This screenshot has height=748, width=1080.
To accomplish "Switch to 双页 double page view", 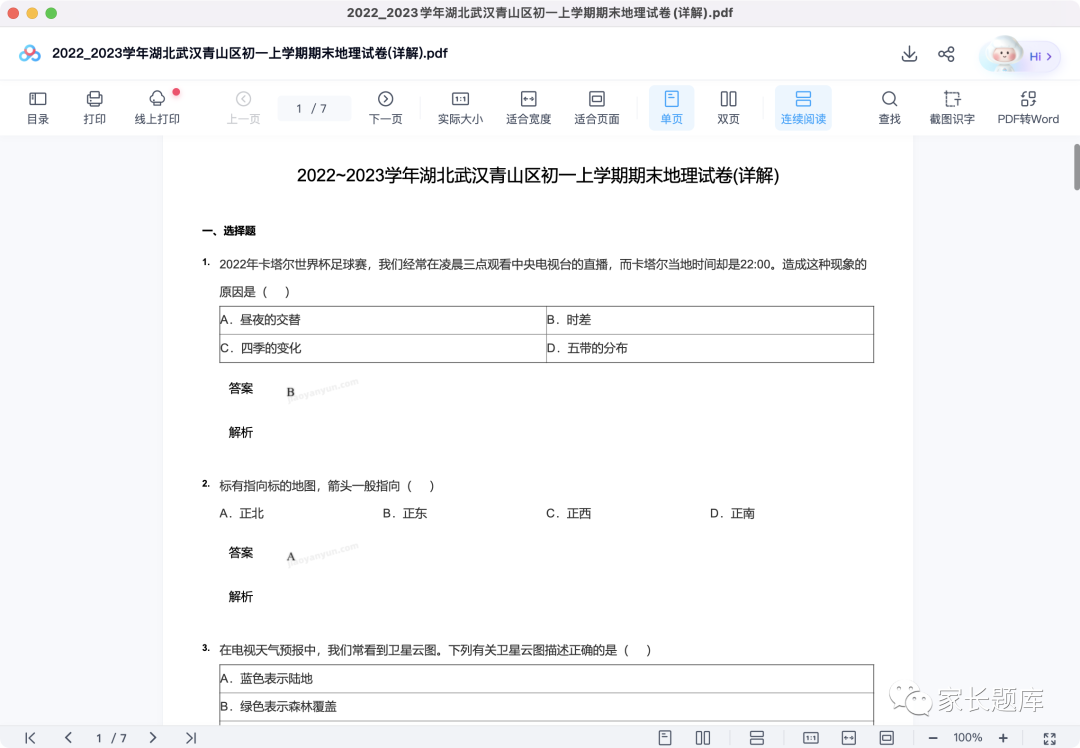I will (728, 108).
